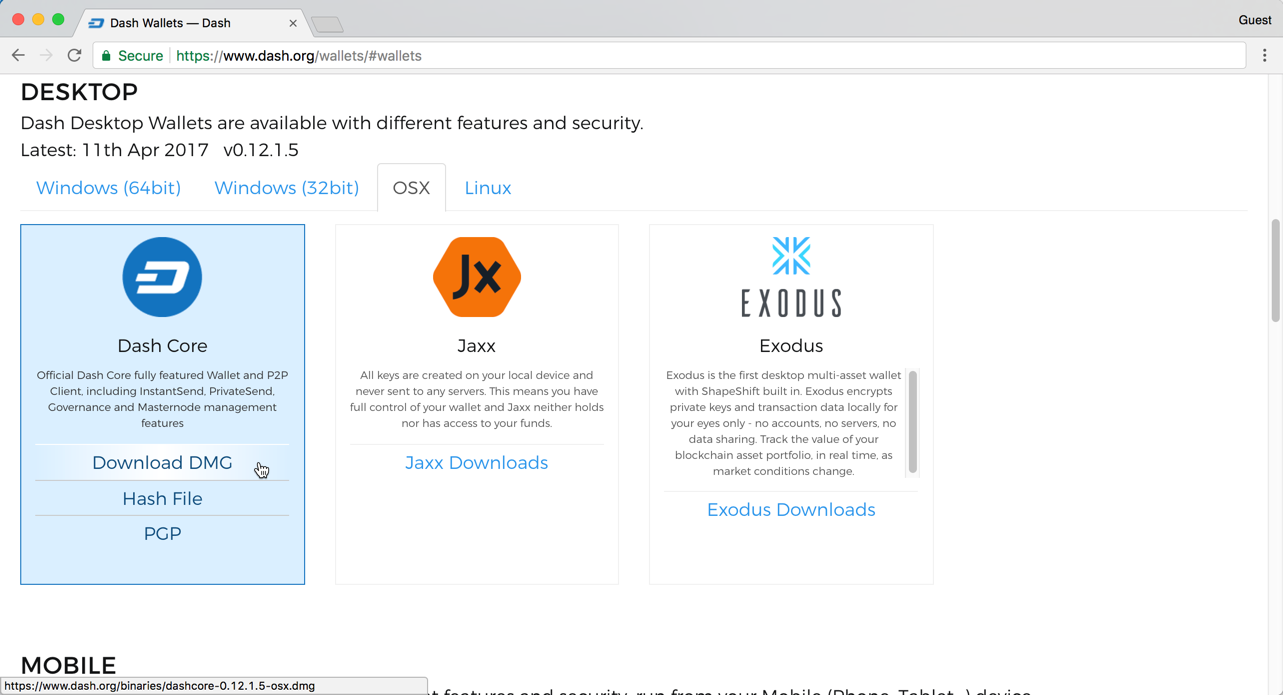Click the Dash Core title text
1283x695 pixels.
point(162,346)
